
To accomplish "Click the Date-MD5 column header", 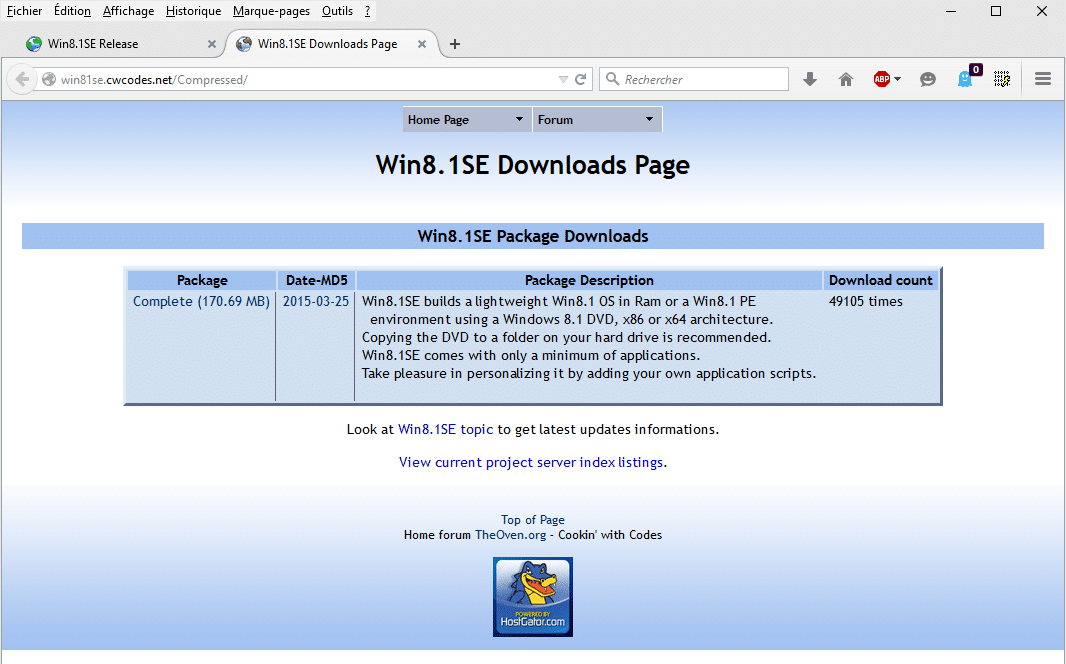I will pos(316,280).
